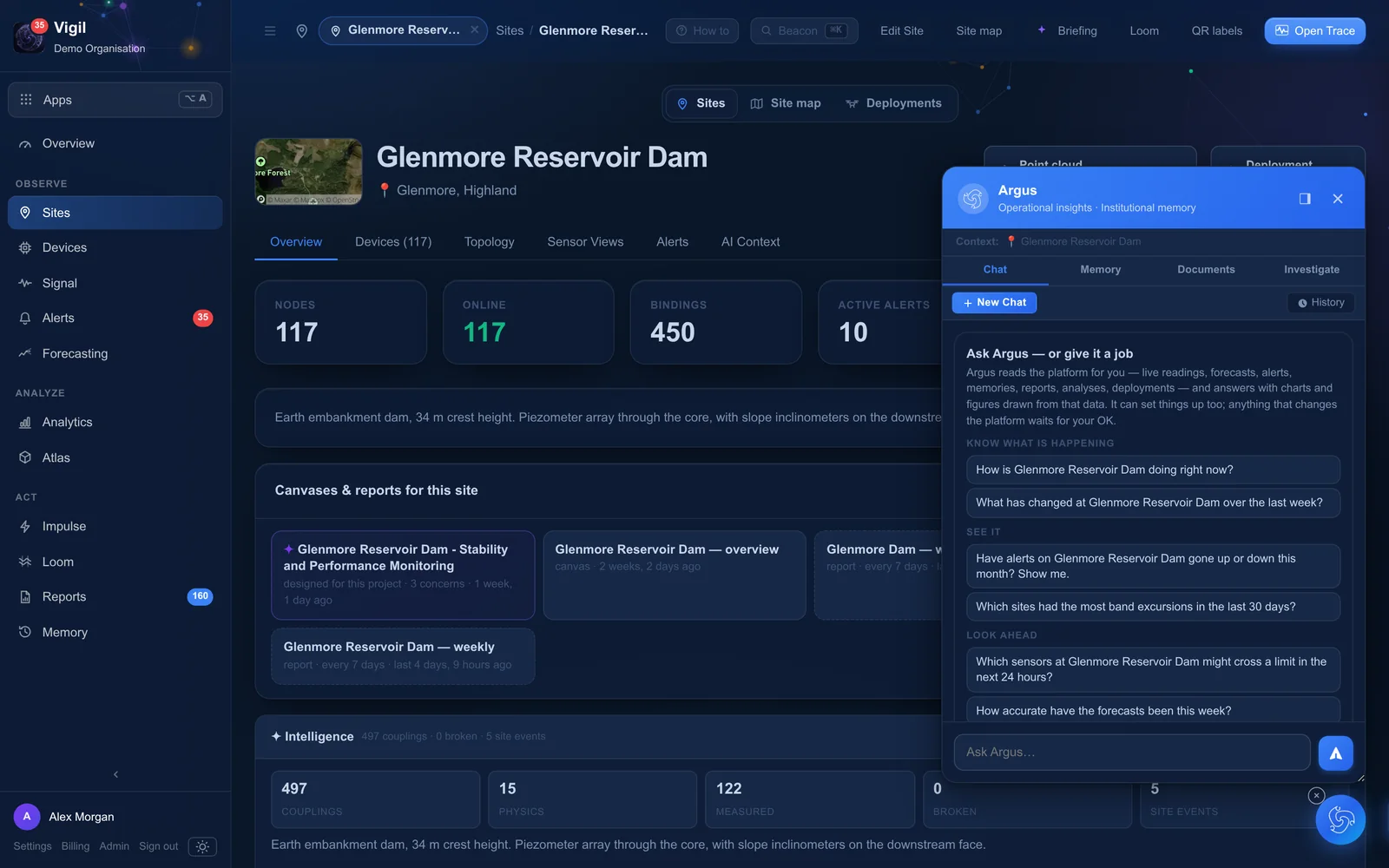1389x868 pixels.
Task: Open Atlas in the sidebar
Action: 115,457
